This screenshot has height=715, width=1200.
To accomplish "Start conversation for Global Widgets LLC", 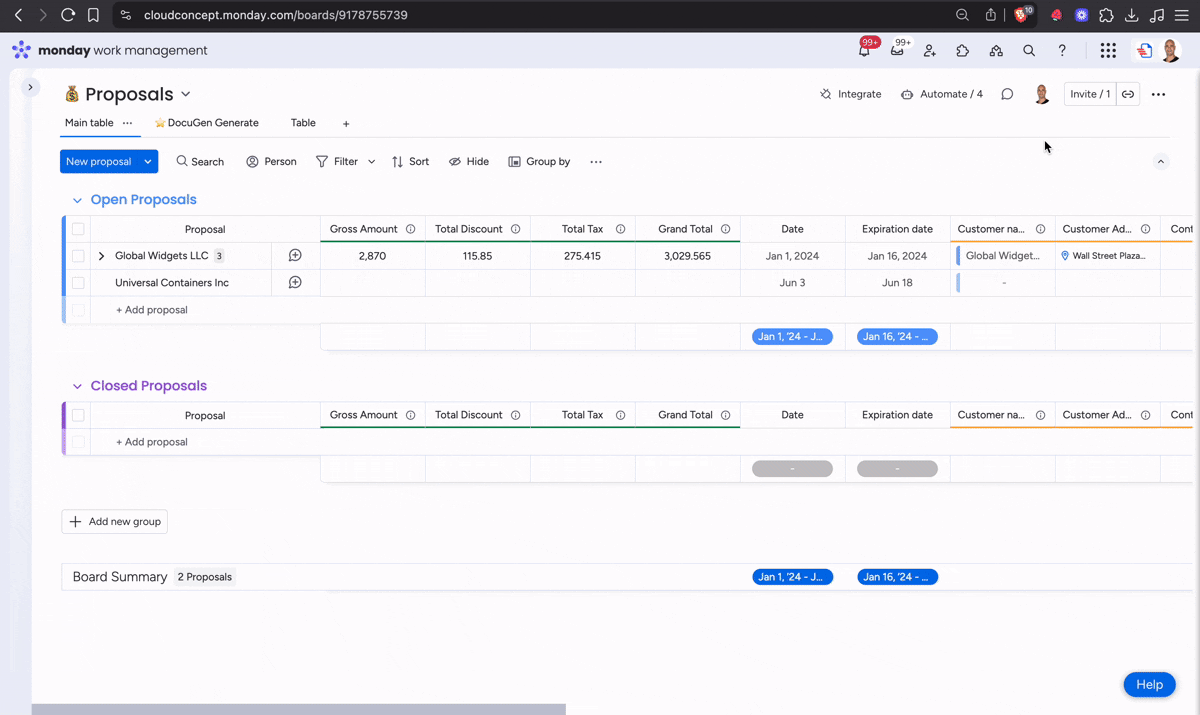I will click(295, 256).
